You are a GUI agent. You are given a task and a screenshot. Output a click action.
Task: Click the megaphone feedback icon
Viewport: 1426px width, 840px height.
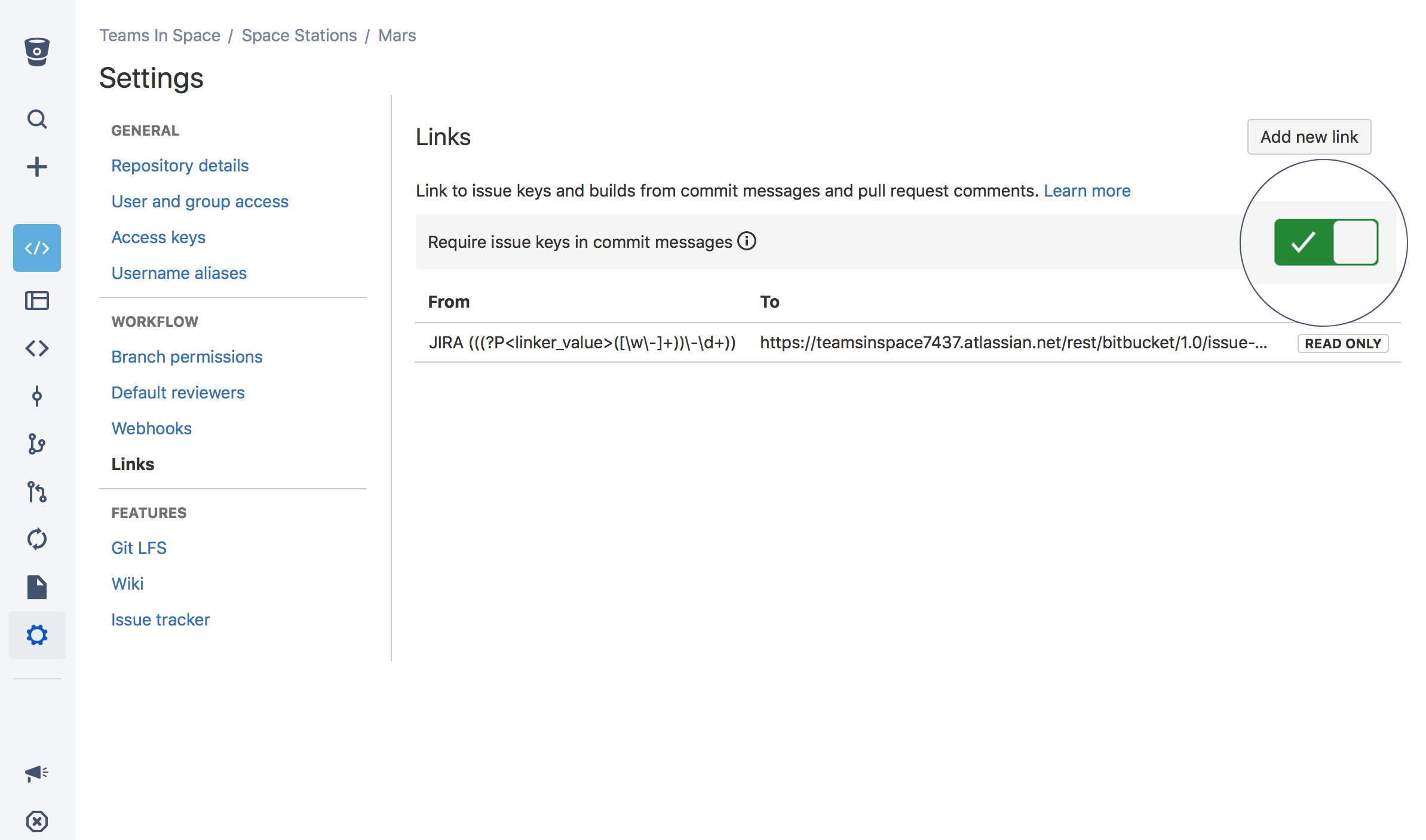coord(36,773)
